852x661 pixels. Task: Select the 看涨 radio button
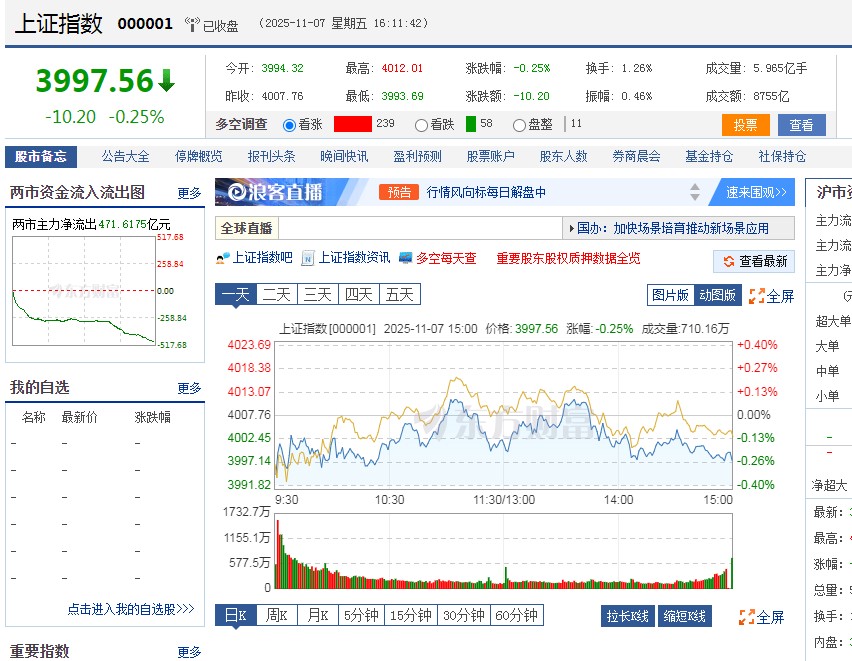coord(289,125)
